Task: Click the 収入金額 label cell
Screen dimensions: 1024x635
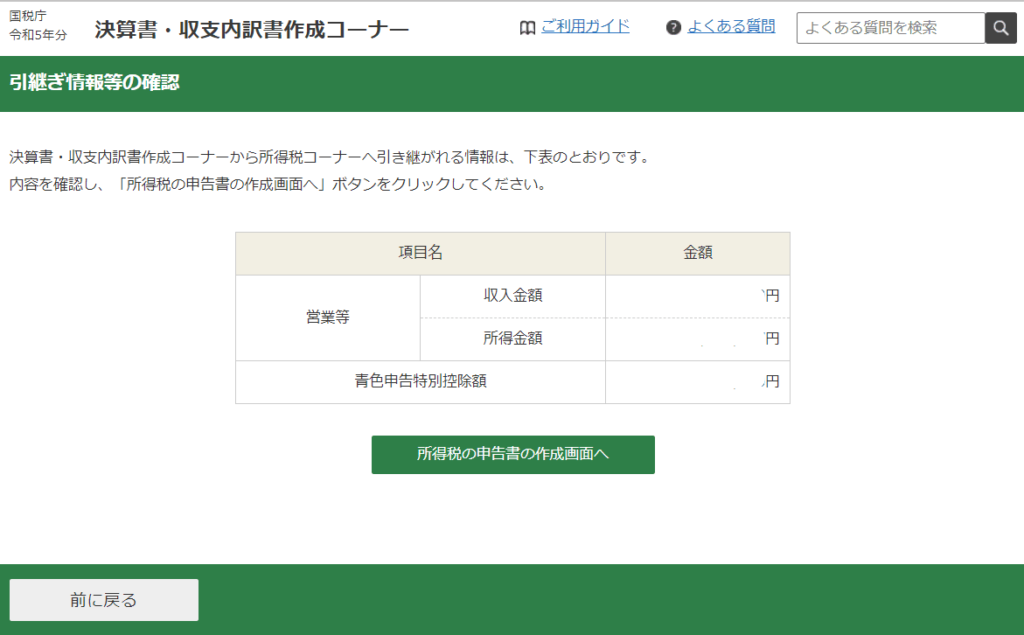Action: 512,296
